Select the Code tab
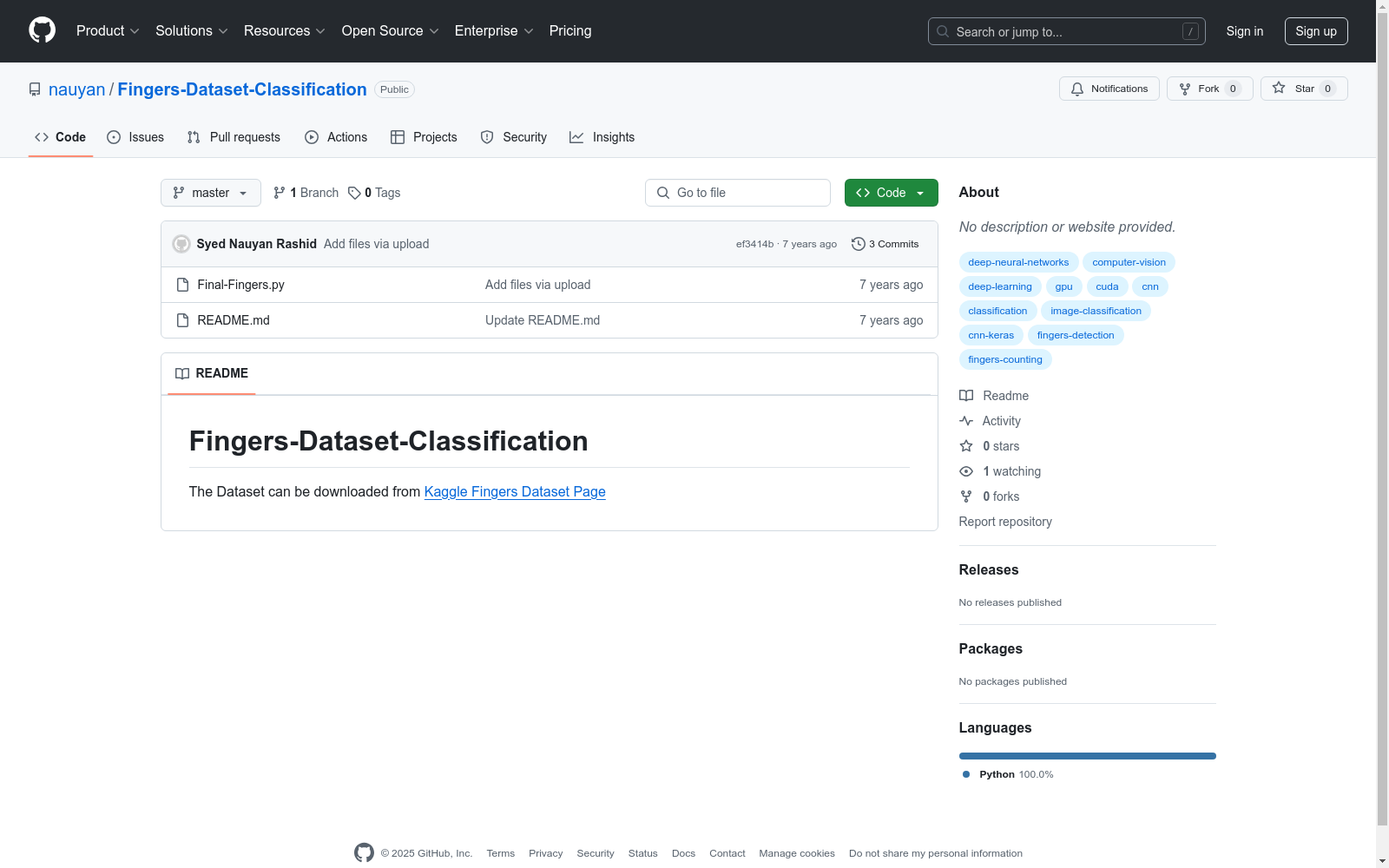 pyautogui.click(x=61, y=137)
